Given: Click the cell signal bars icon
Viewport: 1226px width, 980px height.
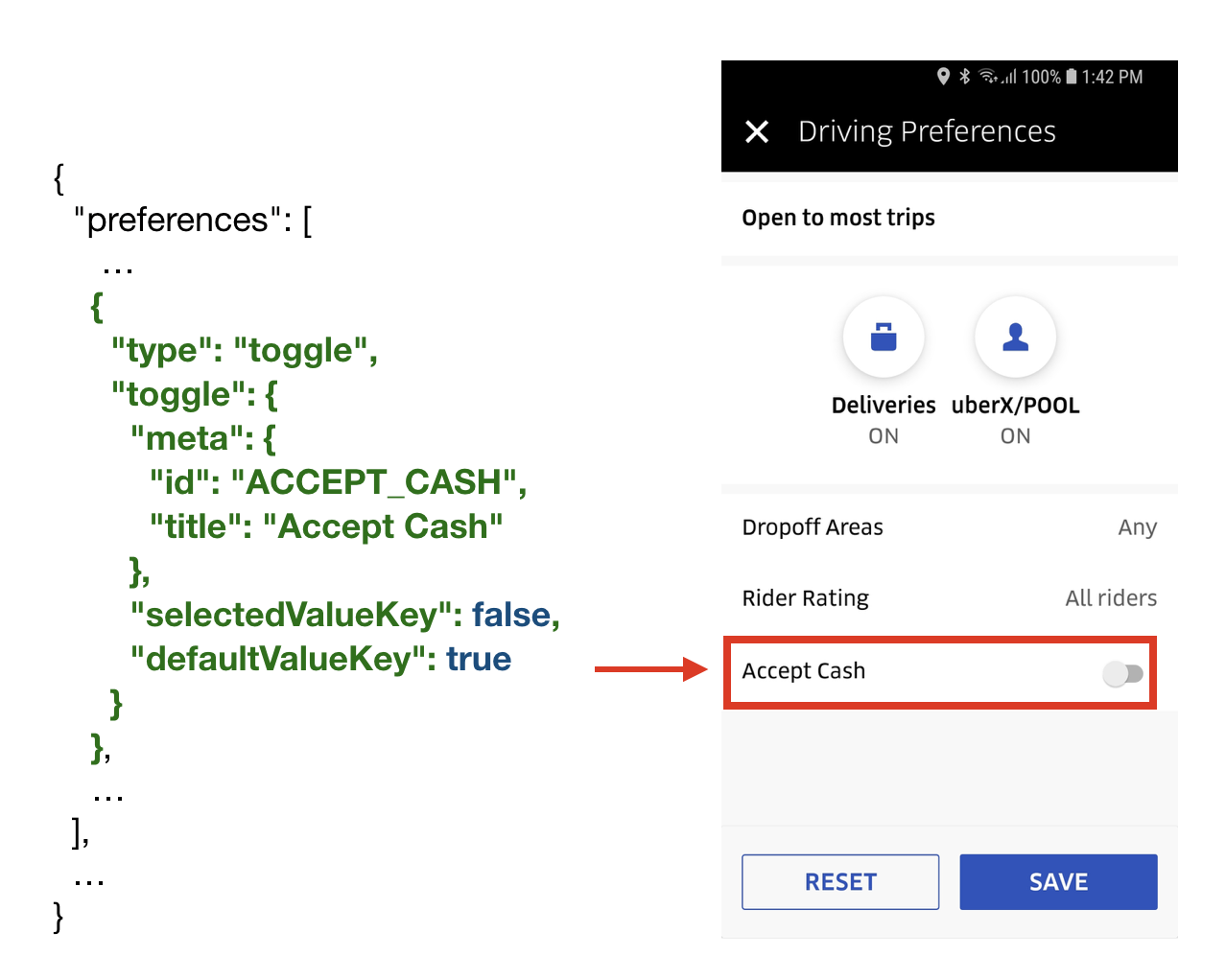Looking at the screenshot, I should pyautogui.click(x=1009, y=78).
